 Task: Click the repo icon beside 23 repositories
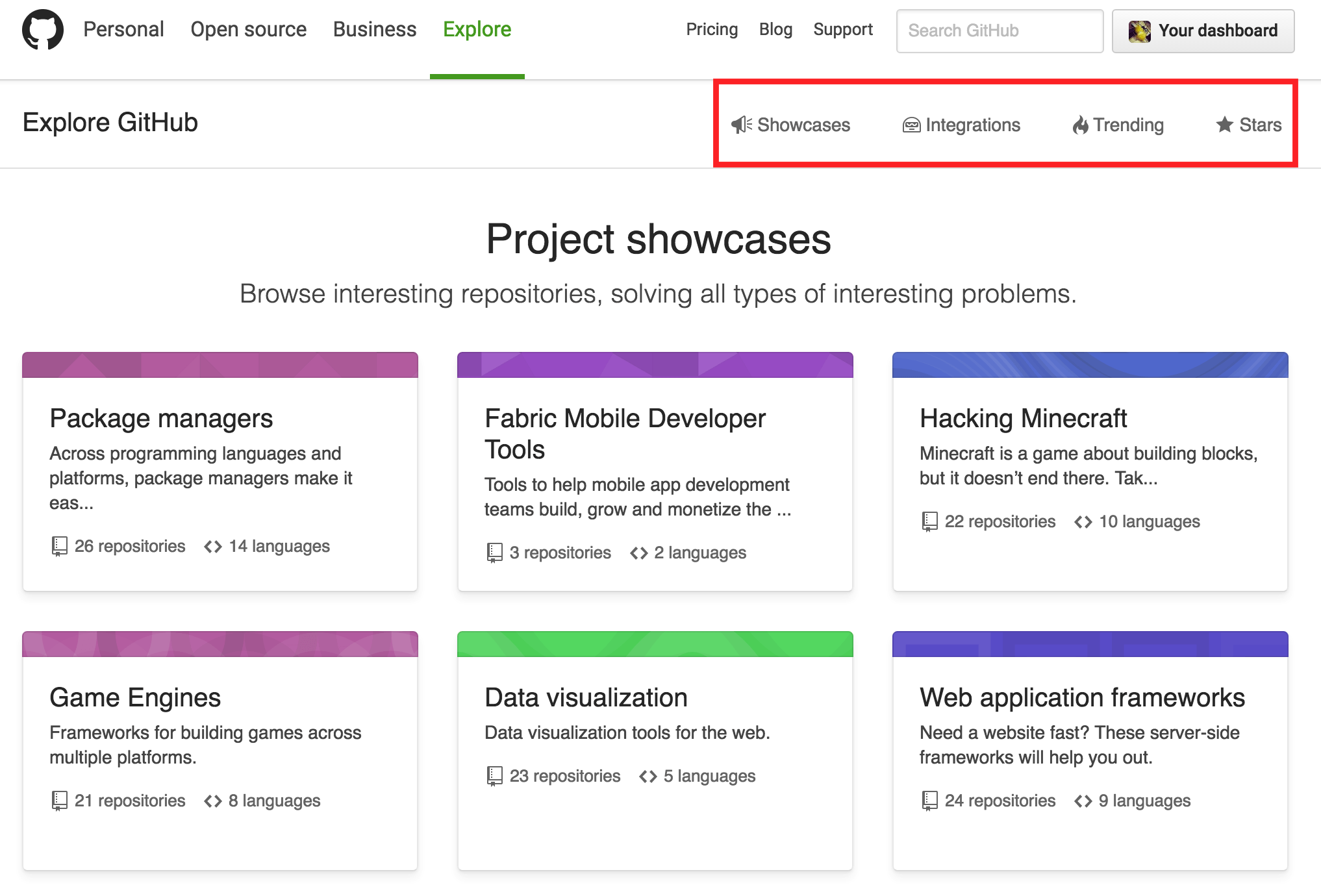494,776
